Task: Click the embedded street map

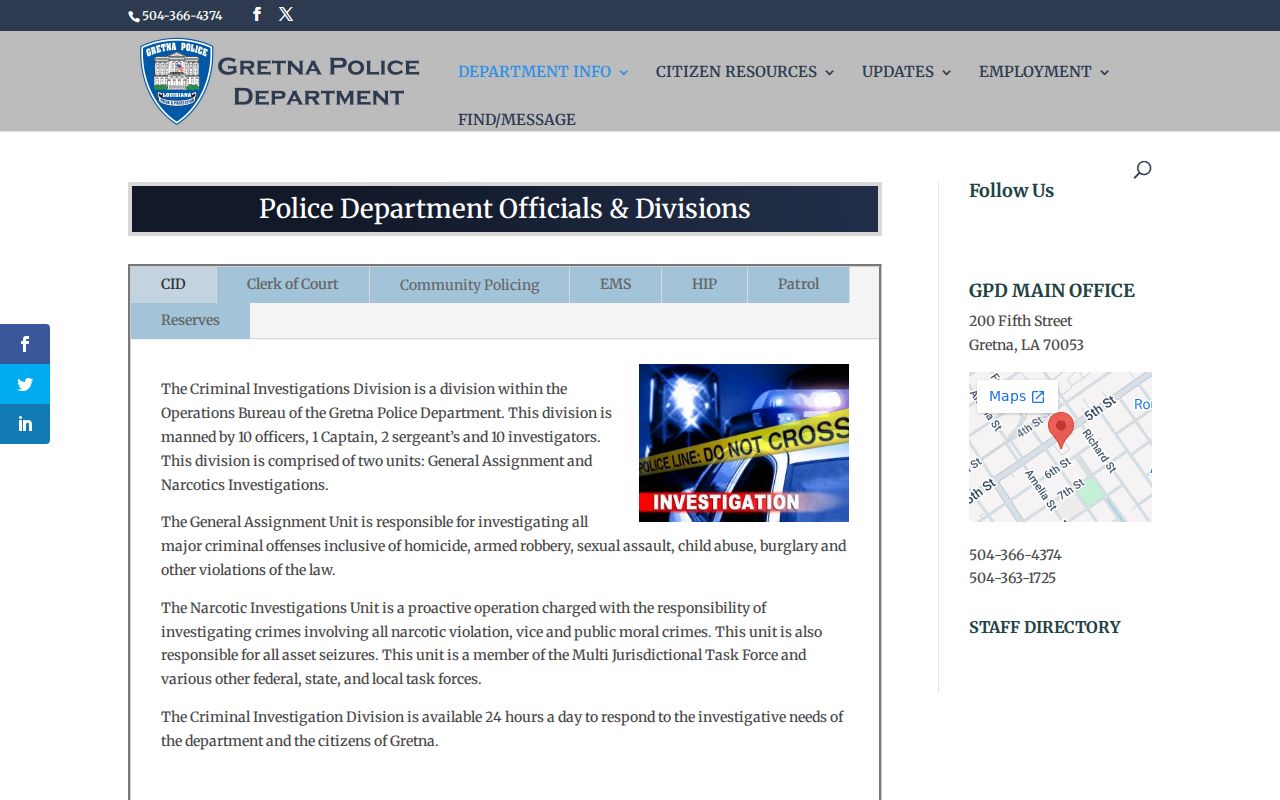Action: tap(1060, 447)
